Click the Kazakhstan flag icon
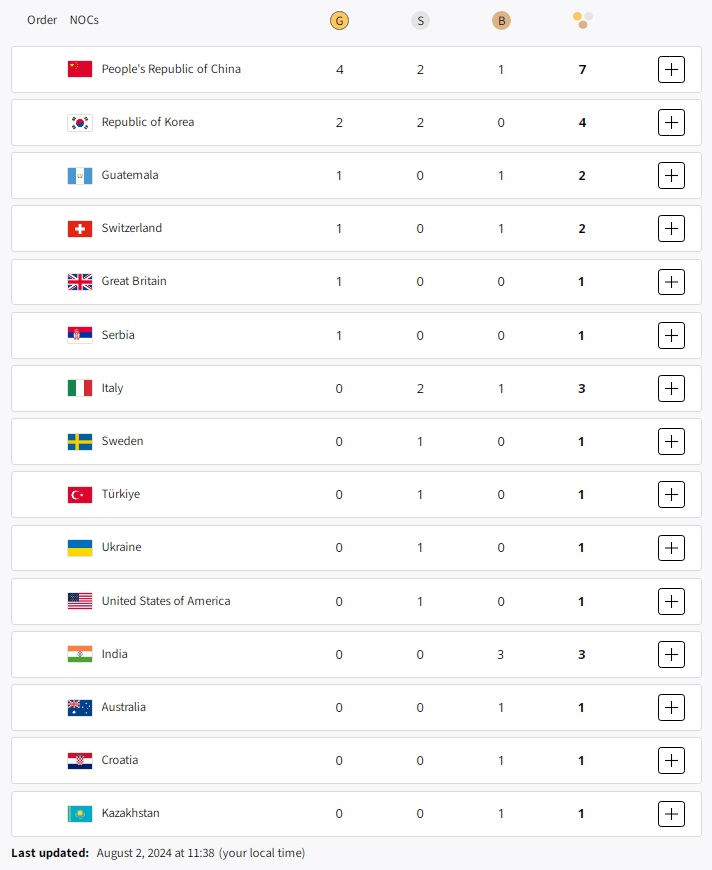712x870 pixels. pos(80,814)
